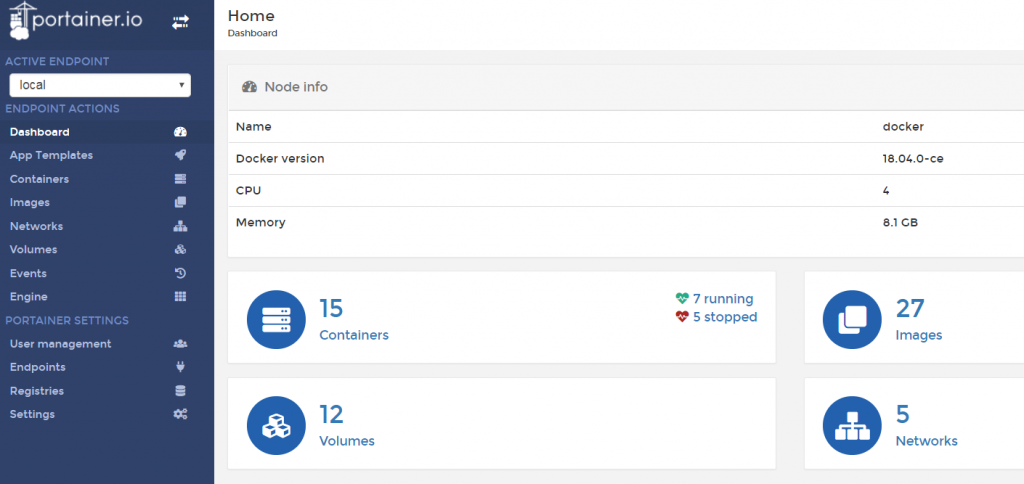Screen dimensions: 1024x484
Task: Click the portainer.io logo
Action: (76, 21)
